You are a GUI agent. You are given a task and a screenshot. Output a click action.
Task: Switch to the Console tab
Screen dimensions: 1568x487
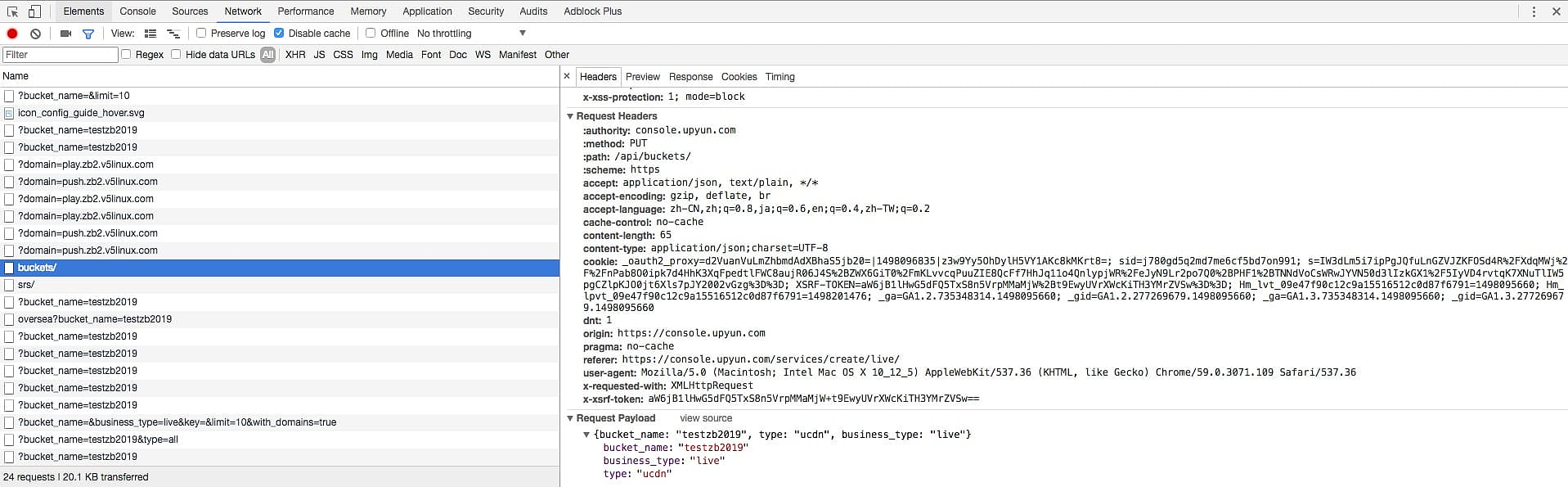point(137,11)
